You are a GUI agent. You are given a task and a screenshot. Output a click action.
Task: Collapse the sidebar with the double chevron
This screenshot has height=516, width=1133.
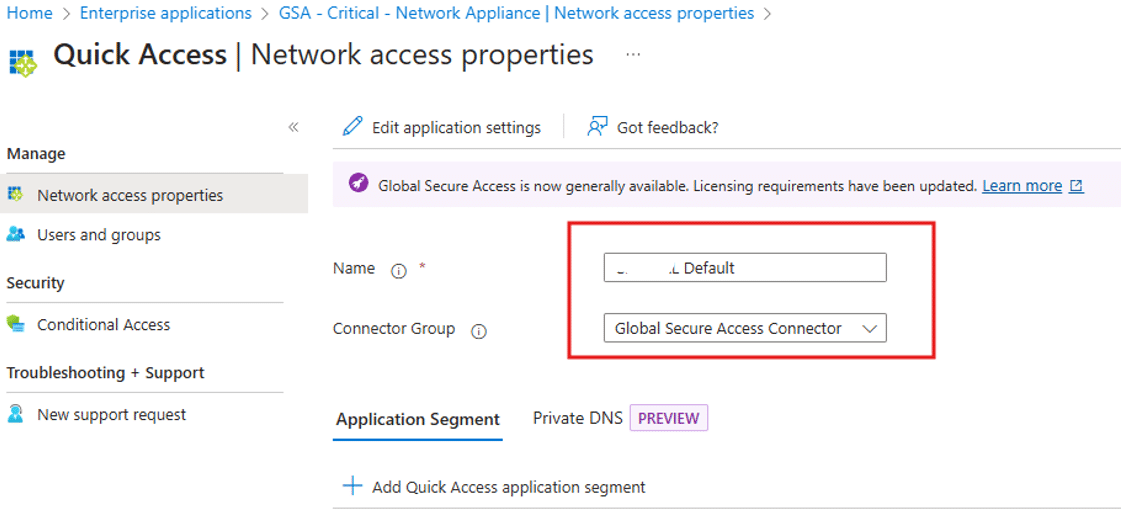tap(293, 127)
